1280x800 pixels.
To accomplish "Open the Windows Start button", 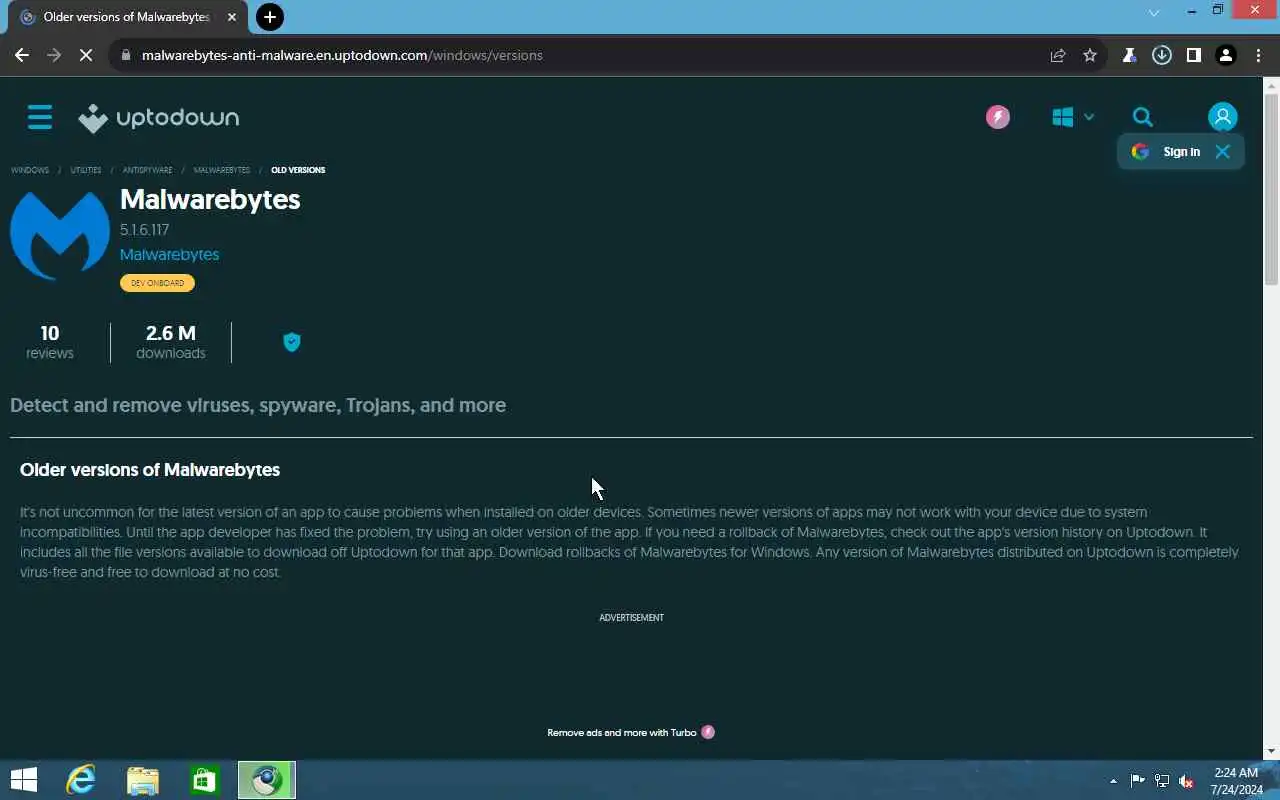I will click(24, 780).
